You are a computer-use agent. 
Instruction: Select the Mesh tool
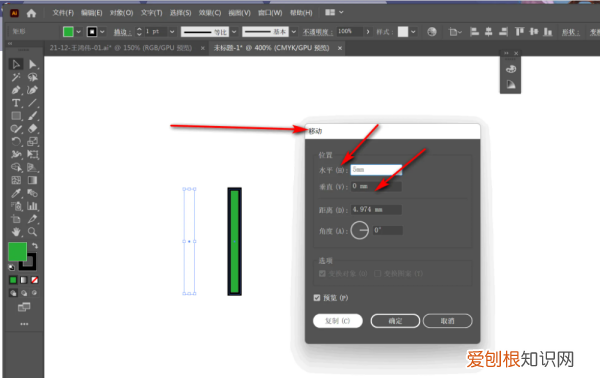point(16,180)
